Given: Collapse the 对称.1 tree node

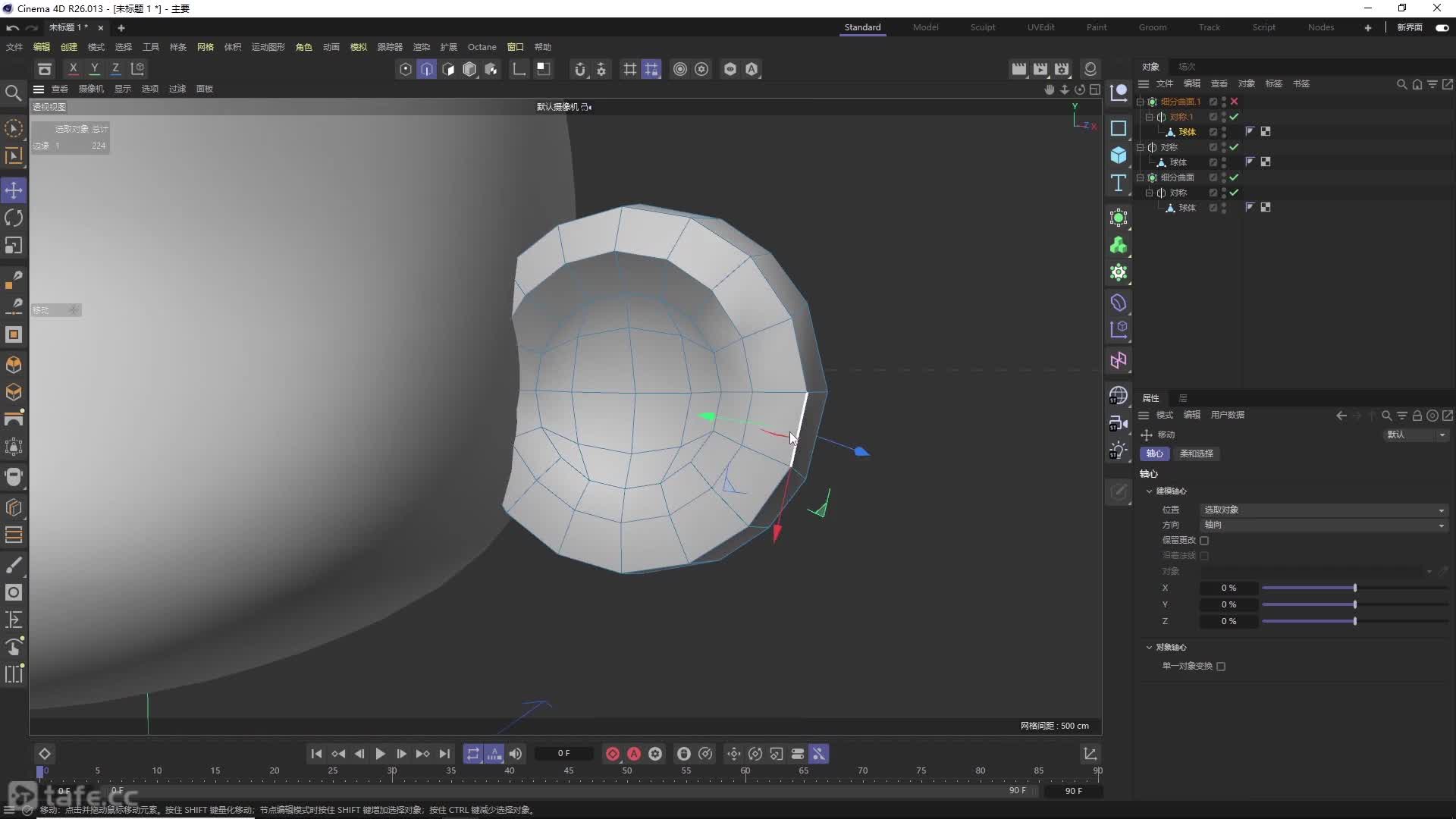Looking at the screenshot, I should point(1150,117).
